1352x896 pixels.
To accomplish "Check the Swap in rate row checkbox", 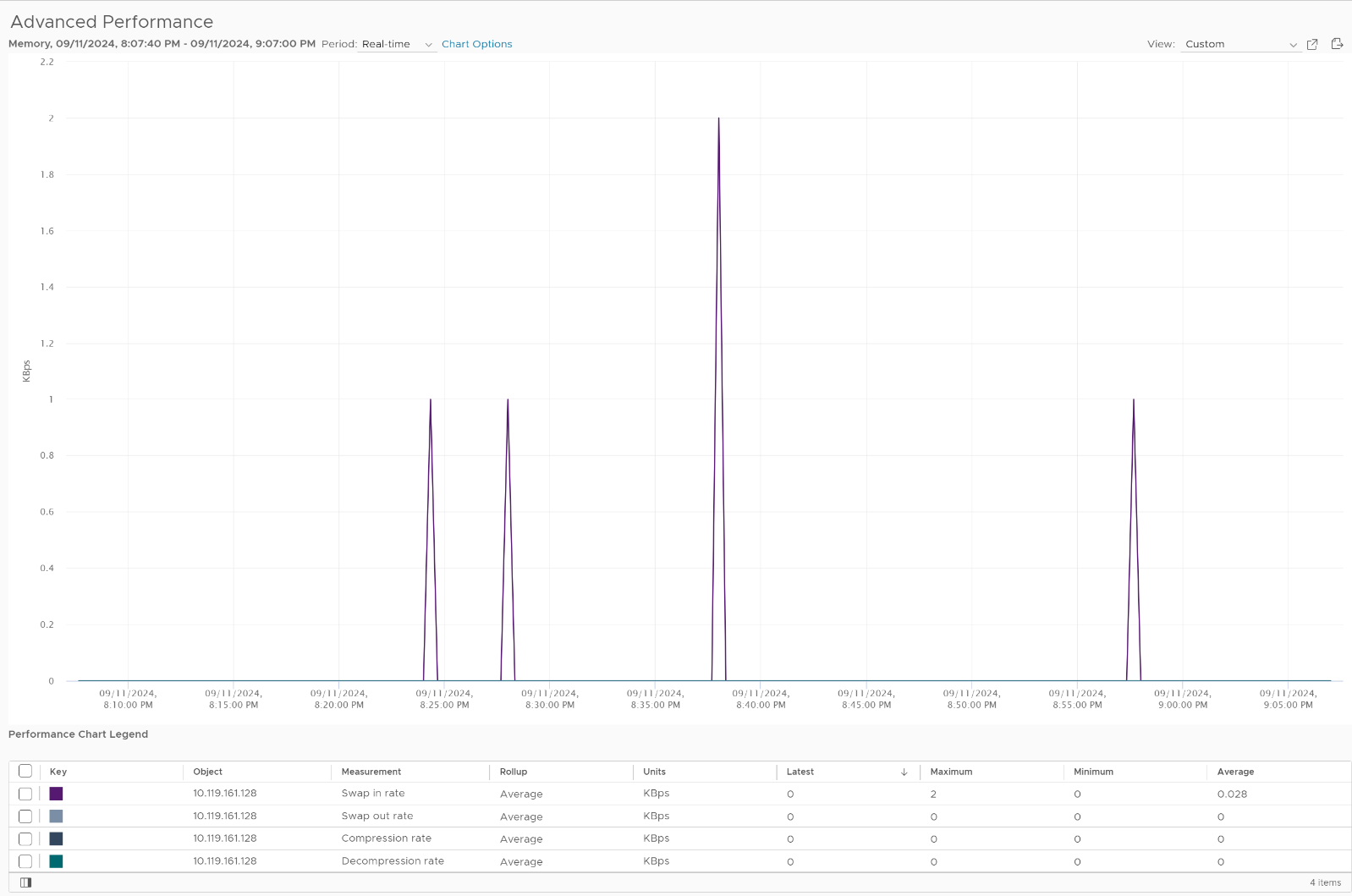I will [x=25, y=794].
